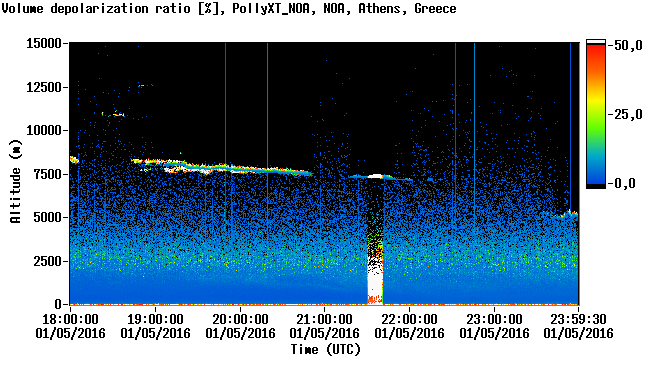
Task: Click the 18:00:00 time axis label
Action: coord(70,319)
